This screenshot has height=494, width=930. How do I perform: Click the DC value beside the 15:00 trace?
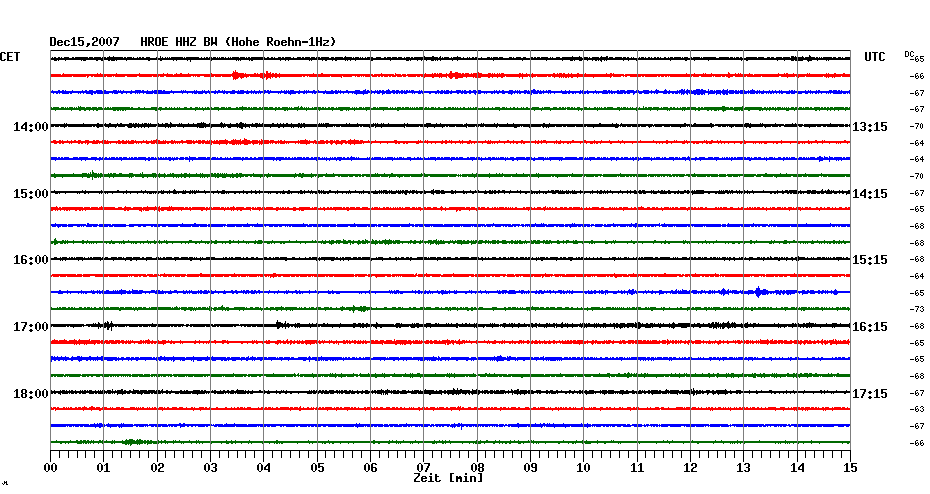[x=917, y=193]
